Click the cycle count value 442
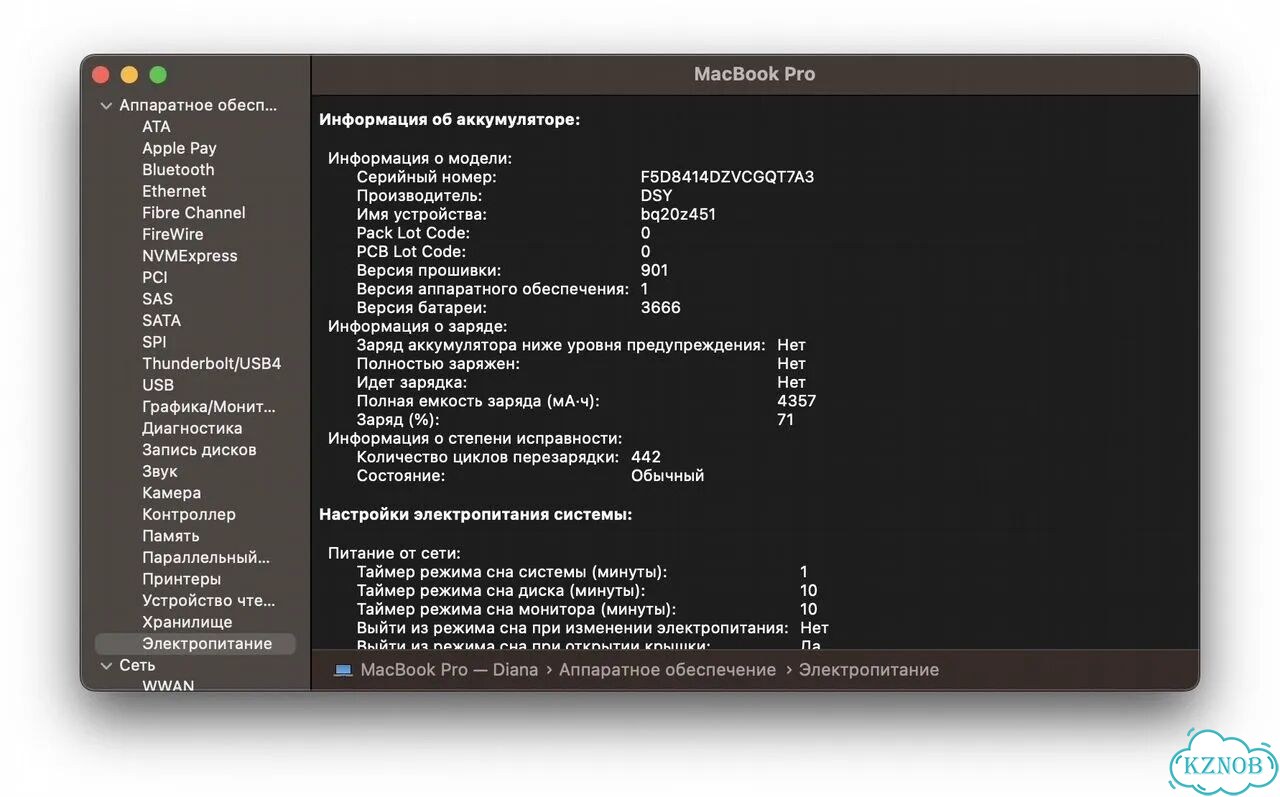 tap(646, 457)
